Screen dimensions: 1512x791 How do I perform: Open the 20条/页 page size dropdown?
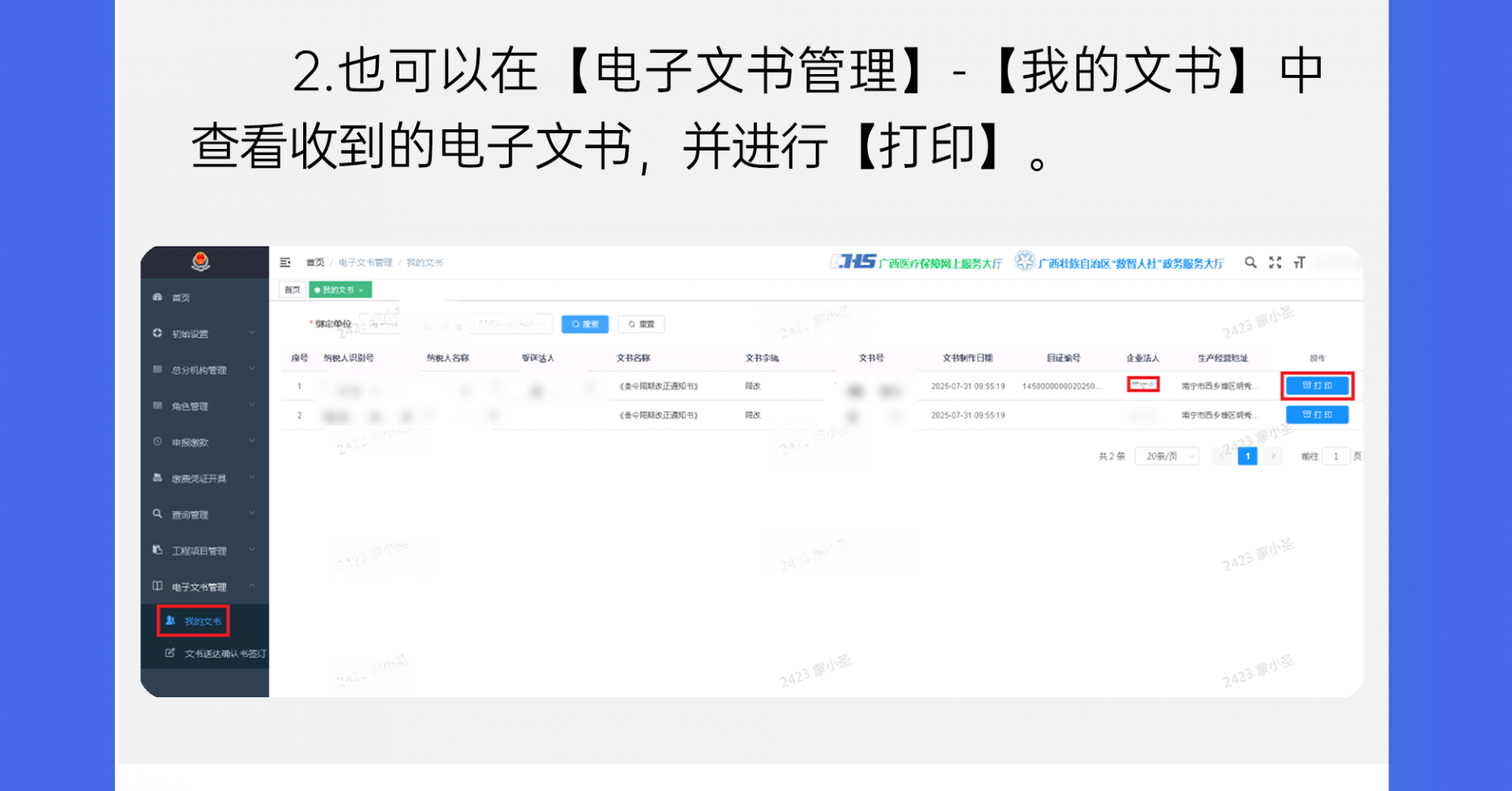coord(1166,455)
